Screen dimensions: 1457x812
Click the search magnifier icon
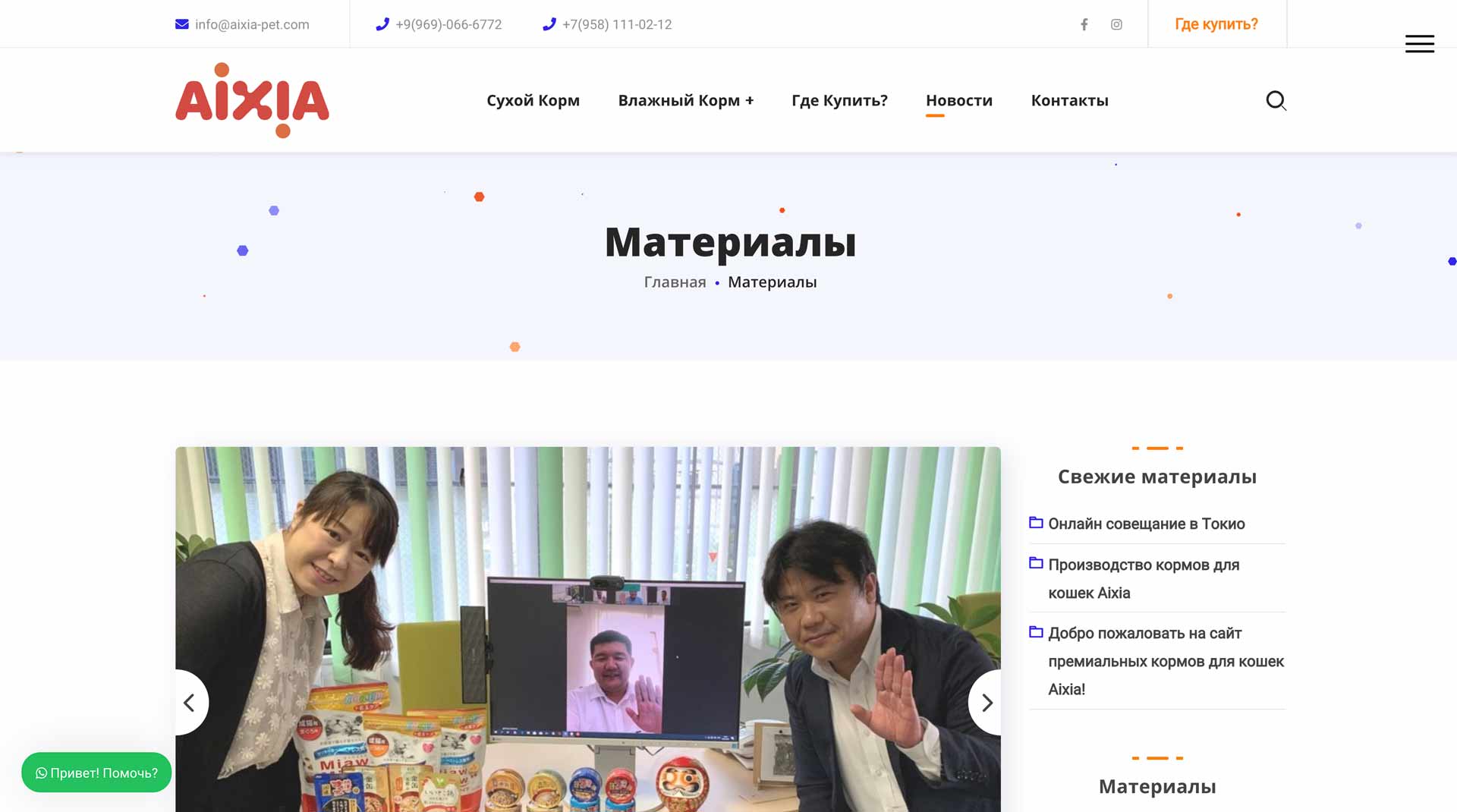[1276, 100]
